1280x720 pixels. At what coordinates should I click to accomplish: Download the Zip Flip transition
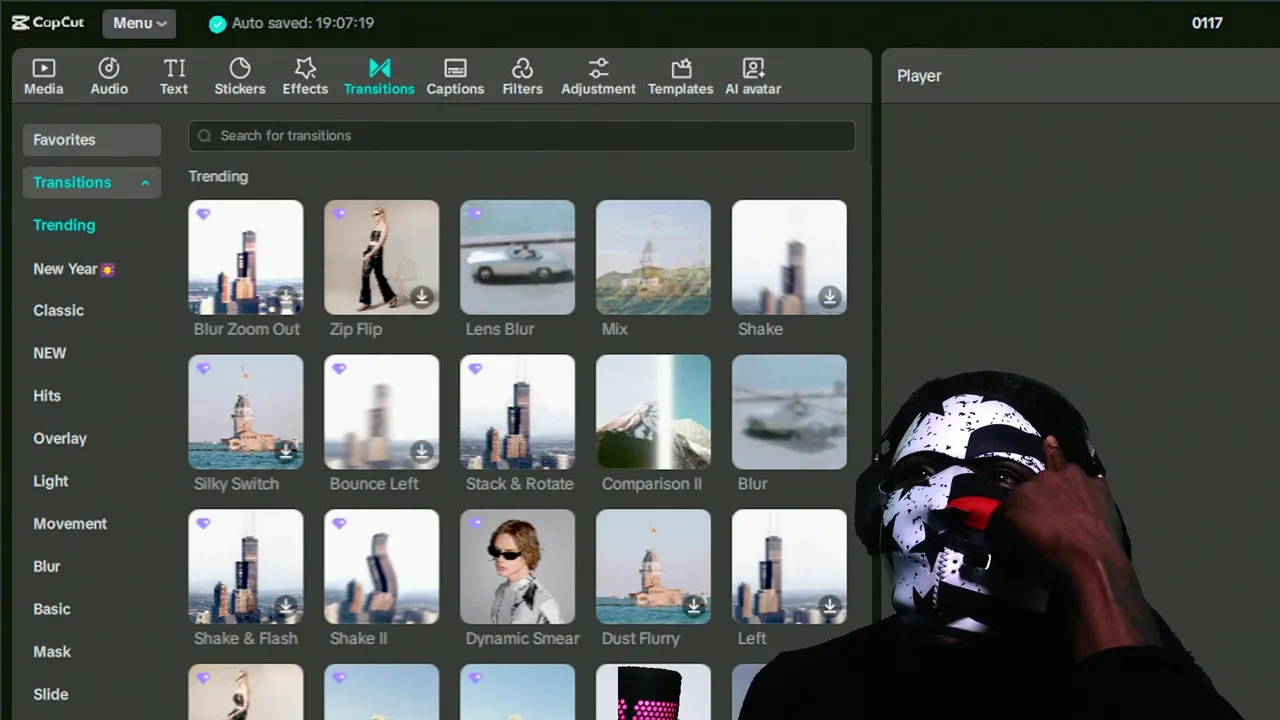[422, 297]
